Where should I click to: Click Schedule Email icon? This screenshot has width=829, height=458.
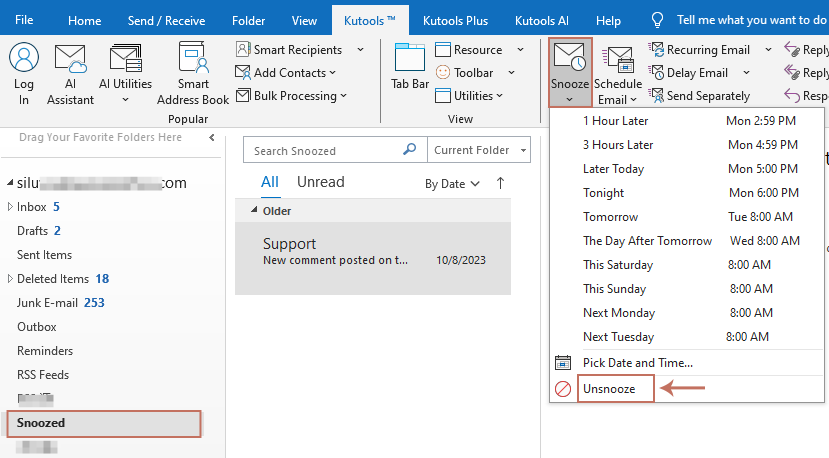point(618,60)
